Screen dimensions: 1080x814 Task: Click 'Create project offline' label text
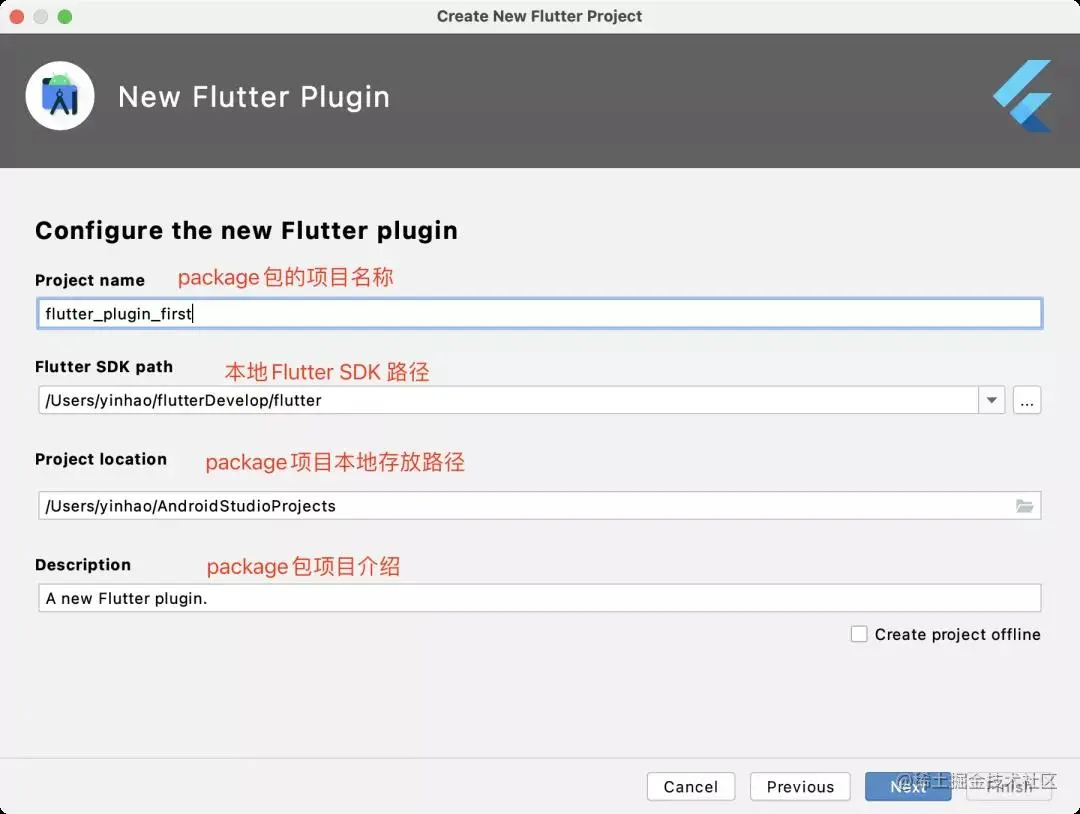(x=957, y=634)
